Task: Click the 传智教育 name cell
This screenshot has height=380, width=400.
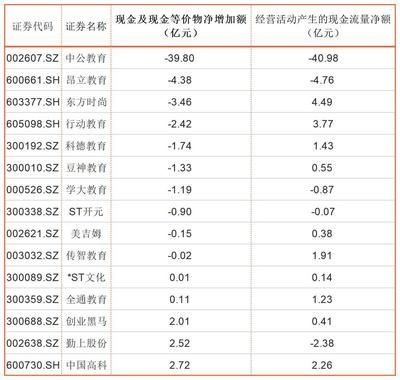Action: (x=86, y=256)
